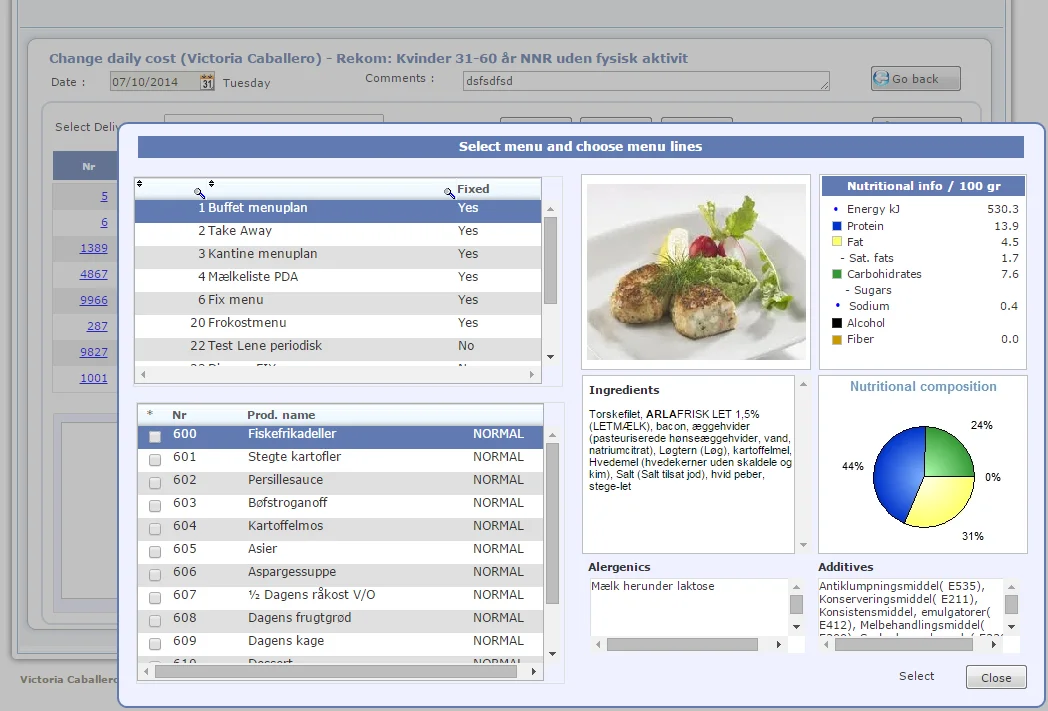Select the Kantine menuplan row

click(262, 254)
